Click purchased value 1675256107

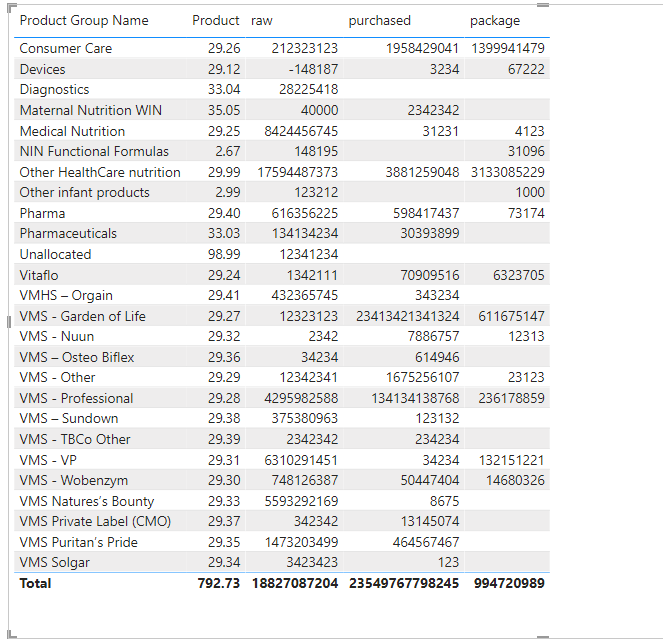(422, 377)
